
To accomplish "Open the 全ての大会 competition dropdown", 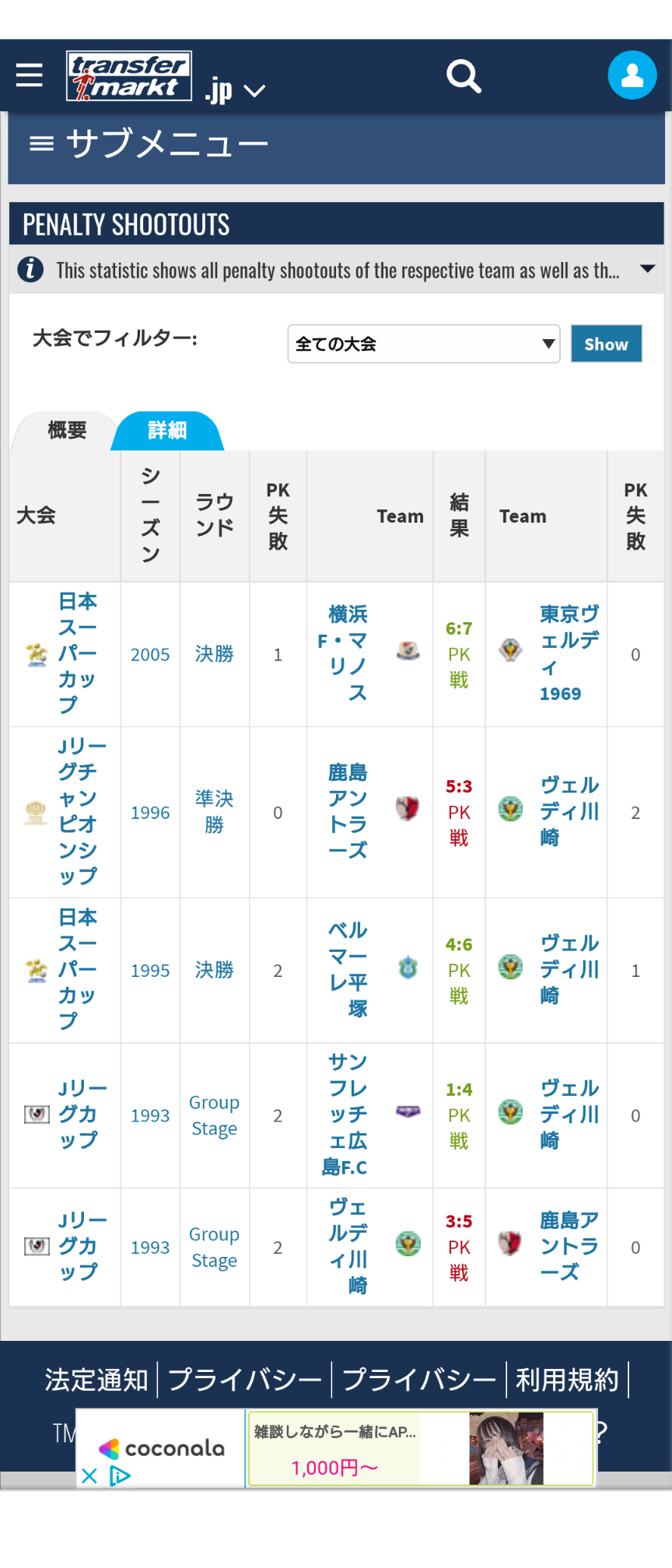I will [x=424, y=344].
